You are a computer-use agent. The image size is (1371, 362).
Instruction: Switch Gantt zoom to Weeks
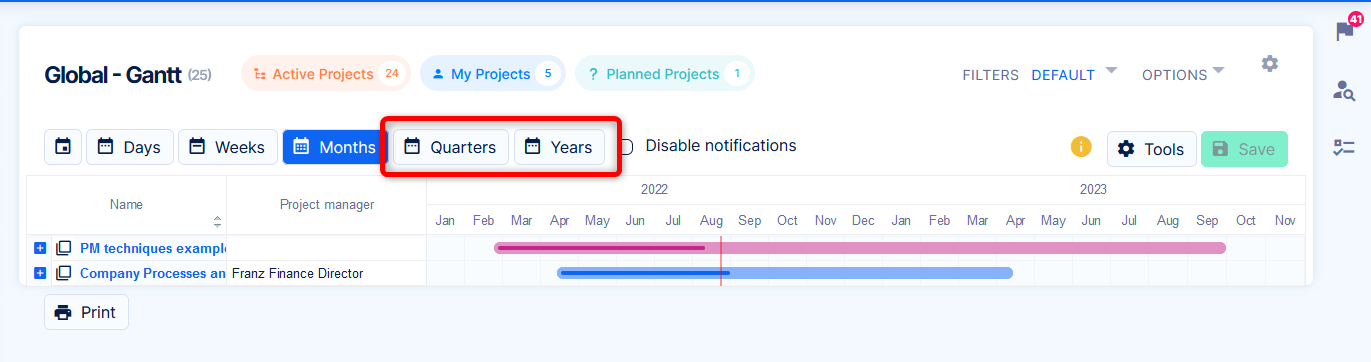pyautogui.click(x=228, y=147)
